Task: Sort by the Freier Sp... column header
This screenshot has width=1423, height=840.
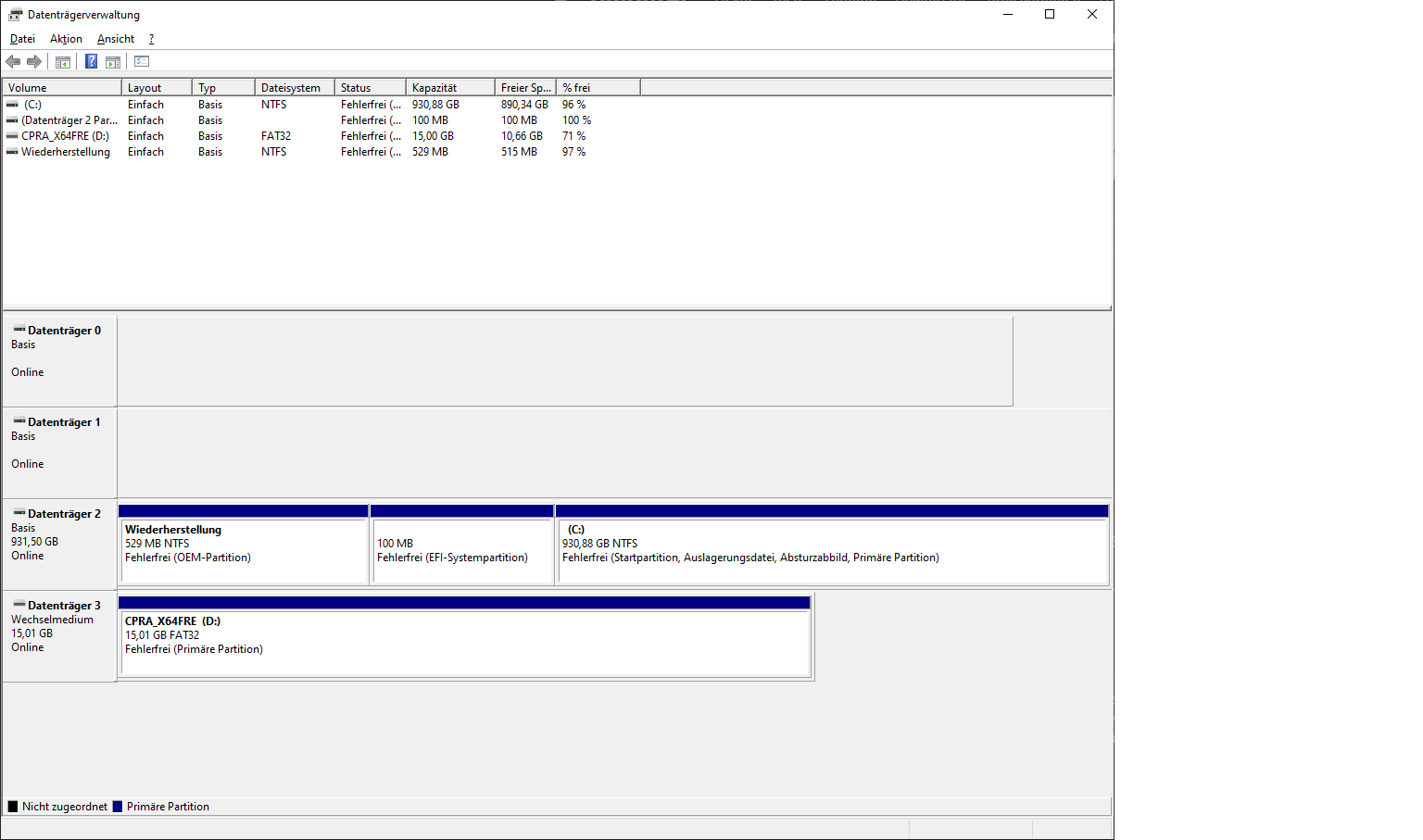Action: click(525, 88)
